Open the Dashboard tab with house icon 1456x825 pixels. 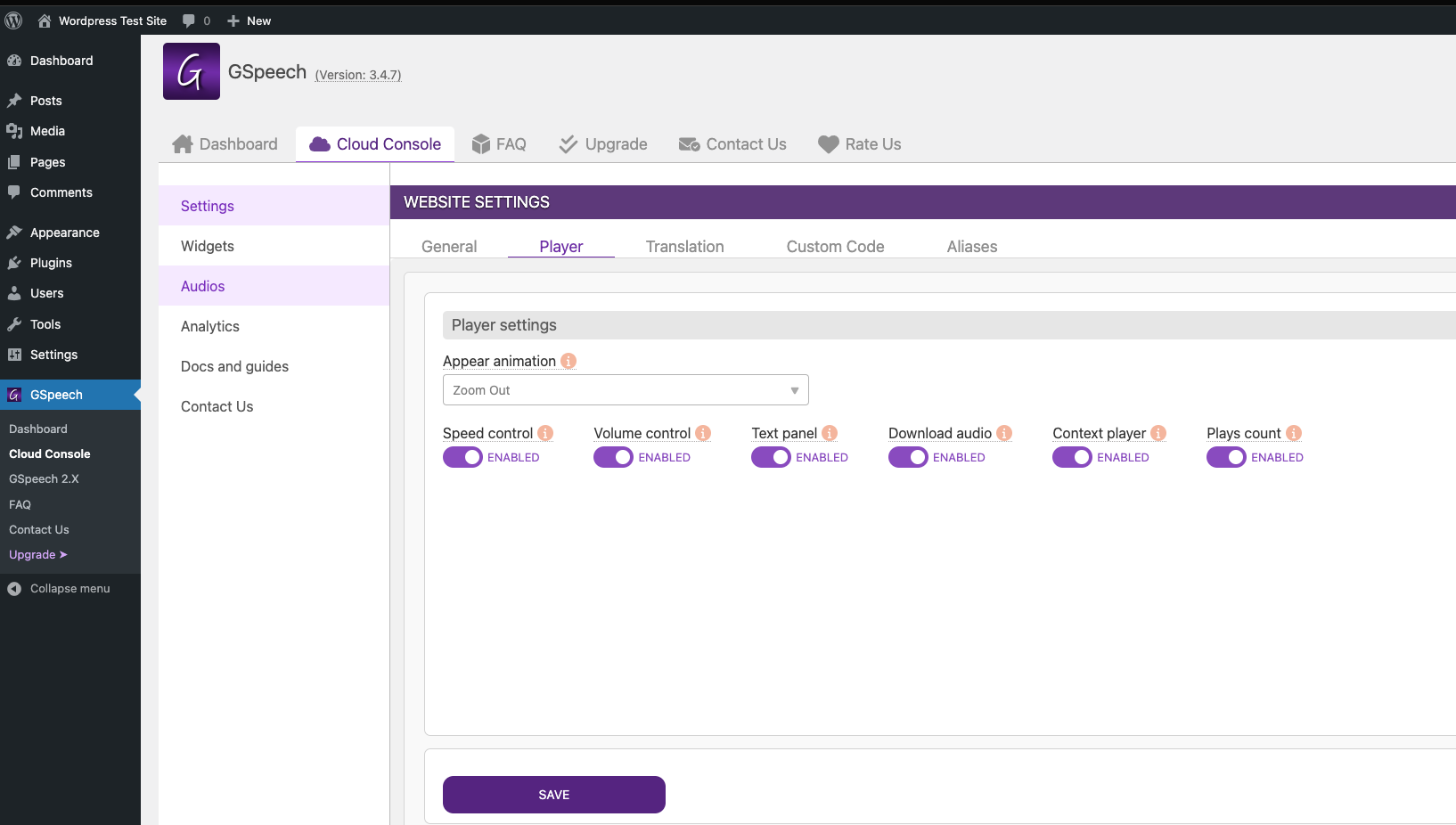click(x=225, y=144)
